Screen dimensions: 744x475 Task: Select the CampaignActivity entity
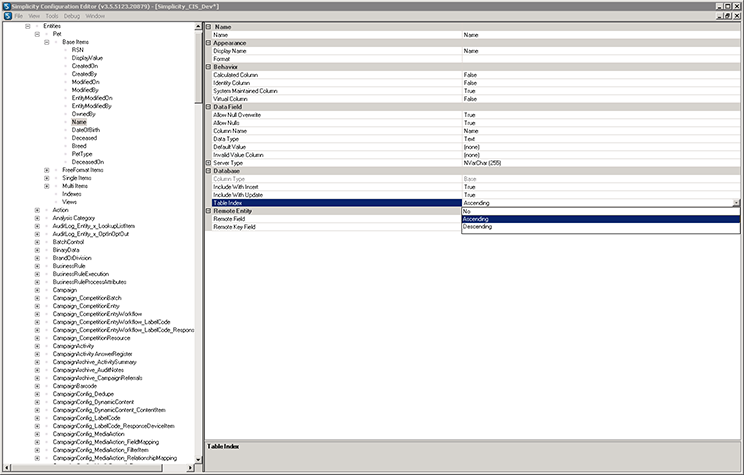click(73, 346)
